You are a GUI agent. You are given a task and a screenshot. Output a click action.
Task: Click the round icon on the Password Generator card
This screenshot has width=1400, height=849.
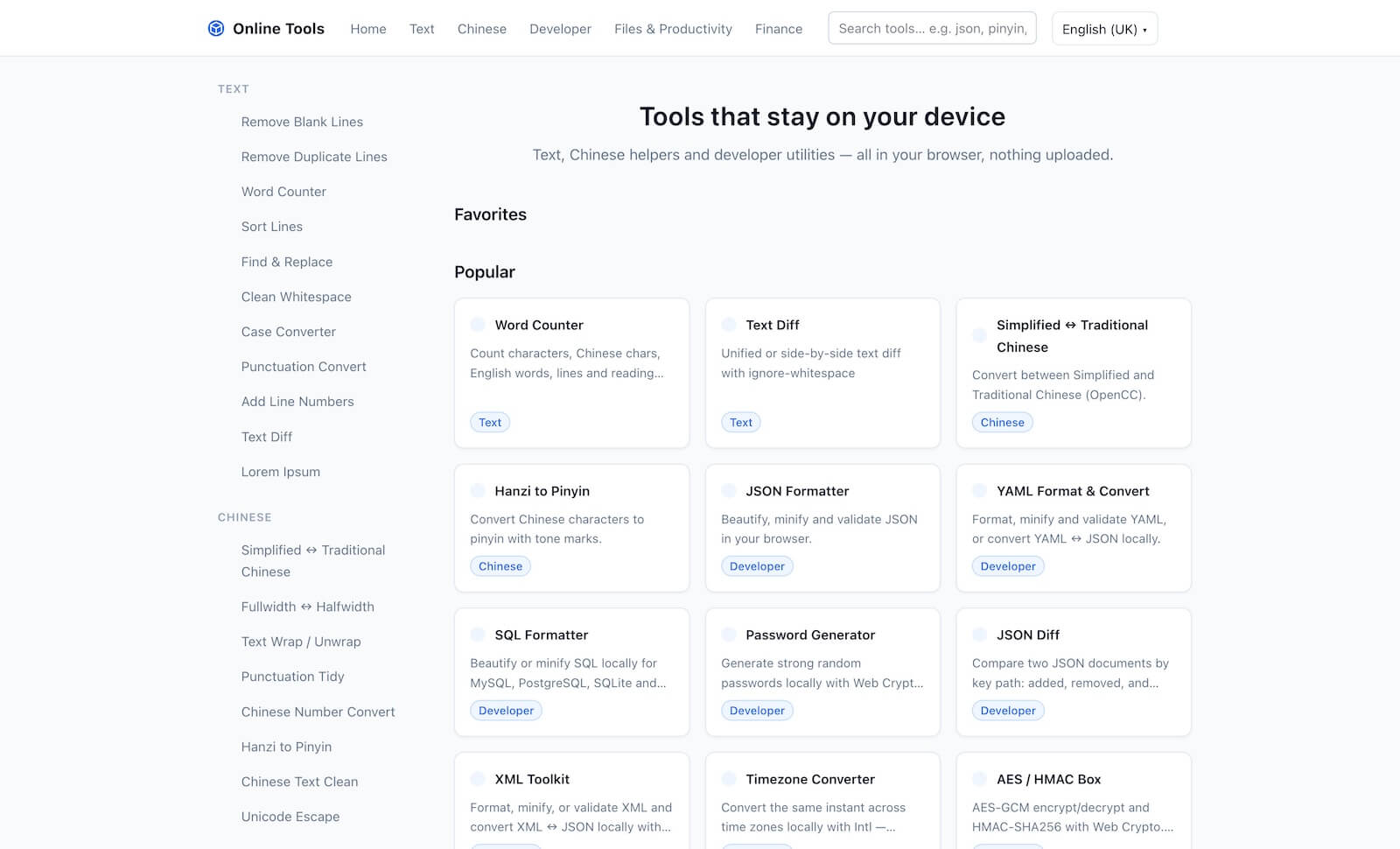(x=729, y=635)
